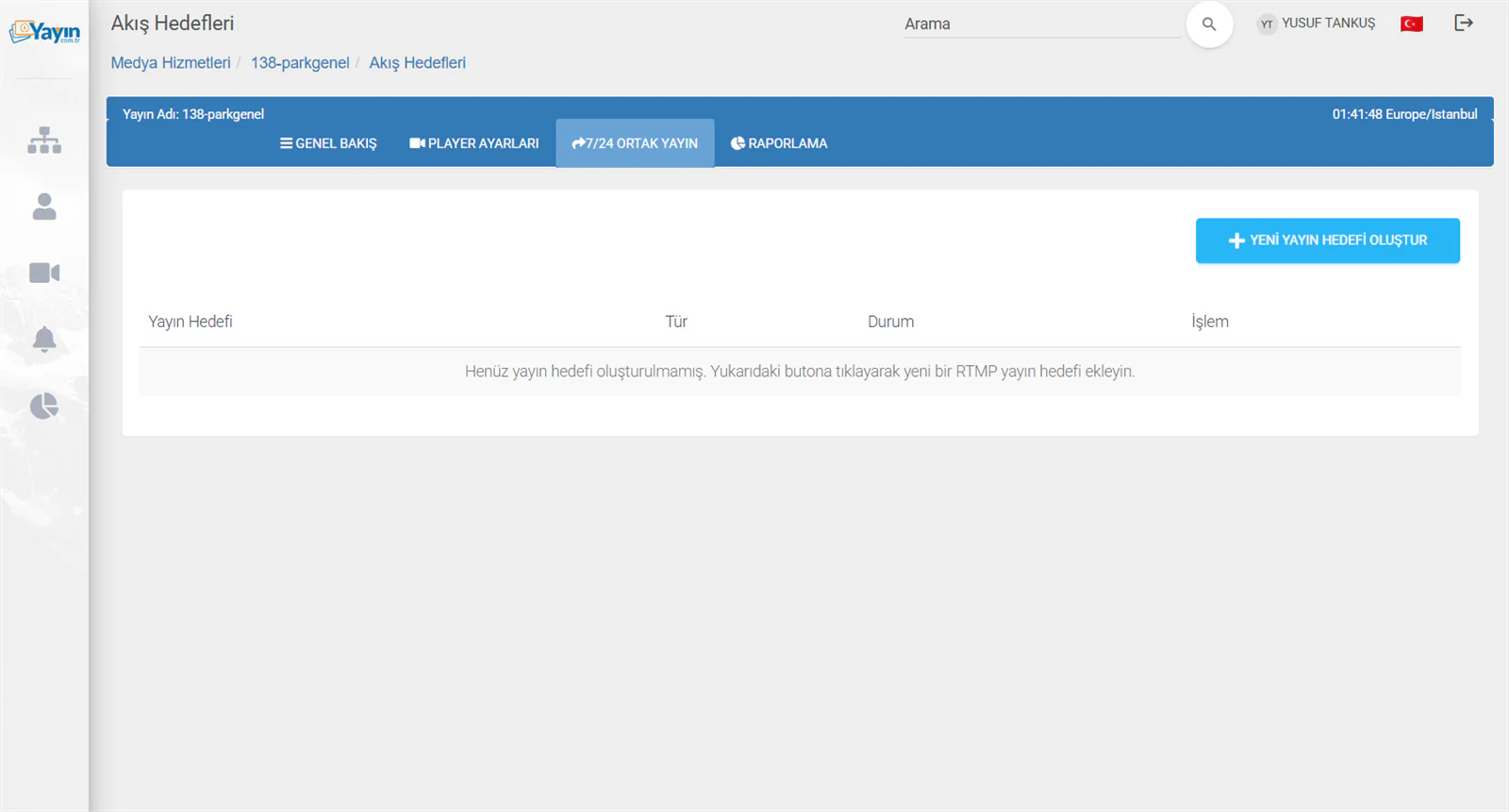Go to Medya Hizmetleri breadcrumb link
Viewport: 1509px width, 812px height.
(x=171, y=63)
